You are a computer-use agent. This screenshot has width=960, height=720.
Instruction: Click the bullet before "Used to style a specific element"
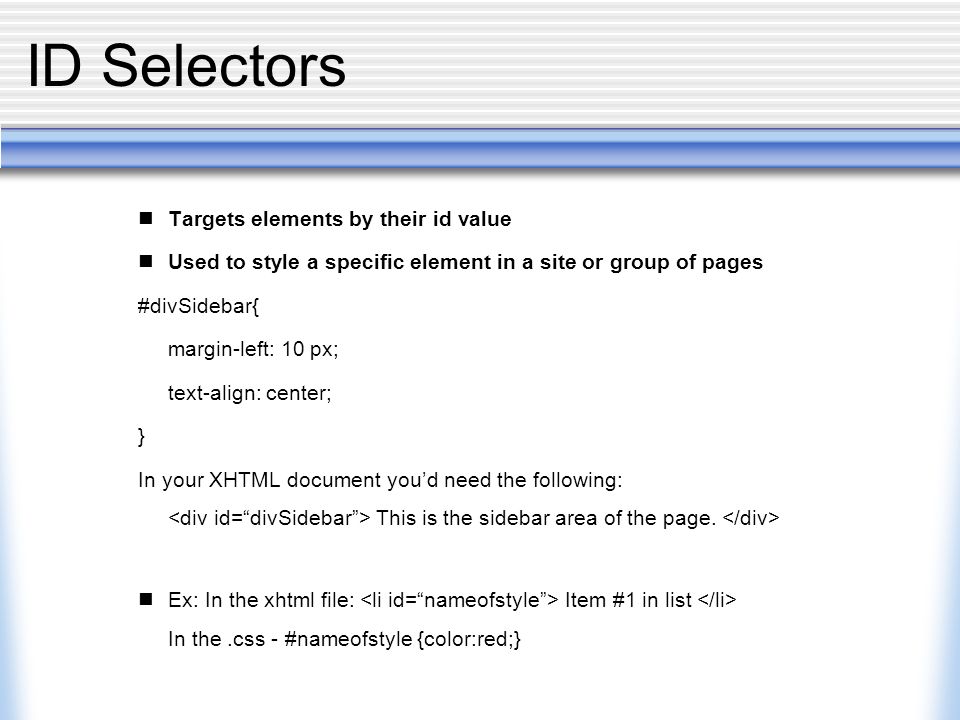[146, 261]
